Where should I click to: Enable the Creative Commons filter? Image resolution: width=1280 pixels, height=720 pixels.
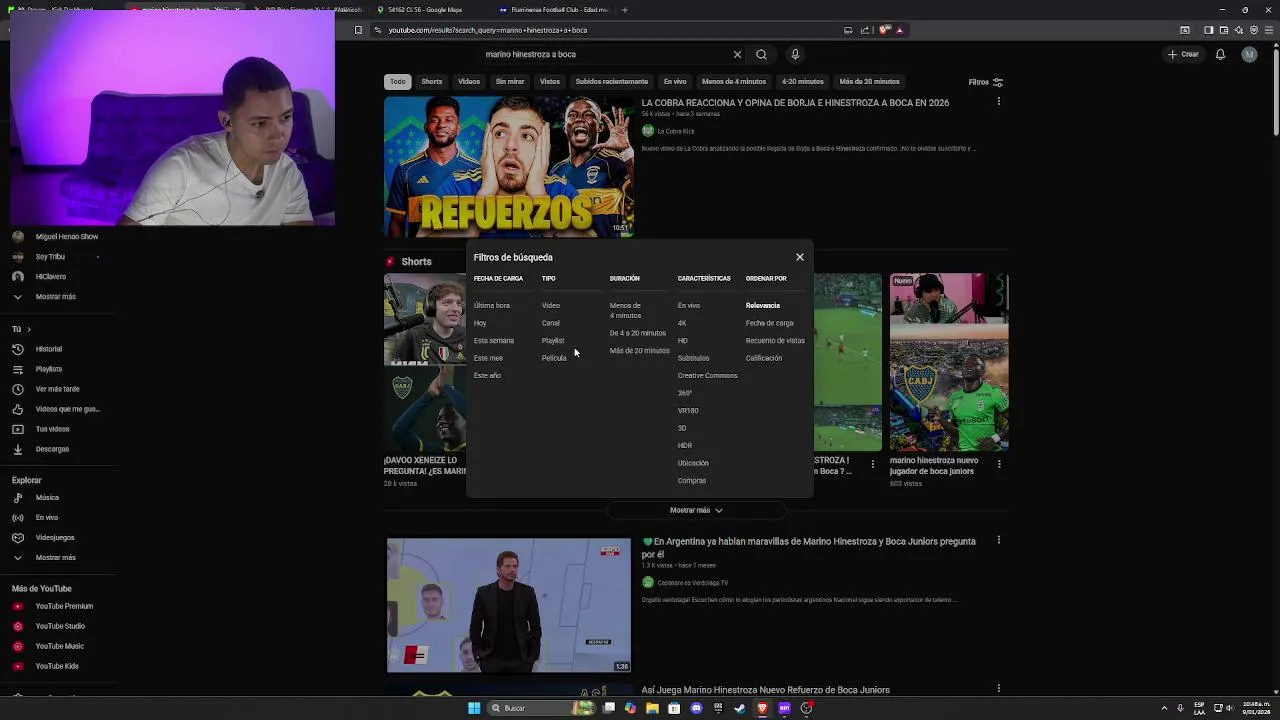[707, 375]
